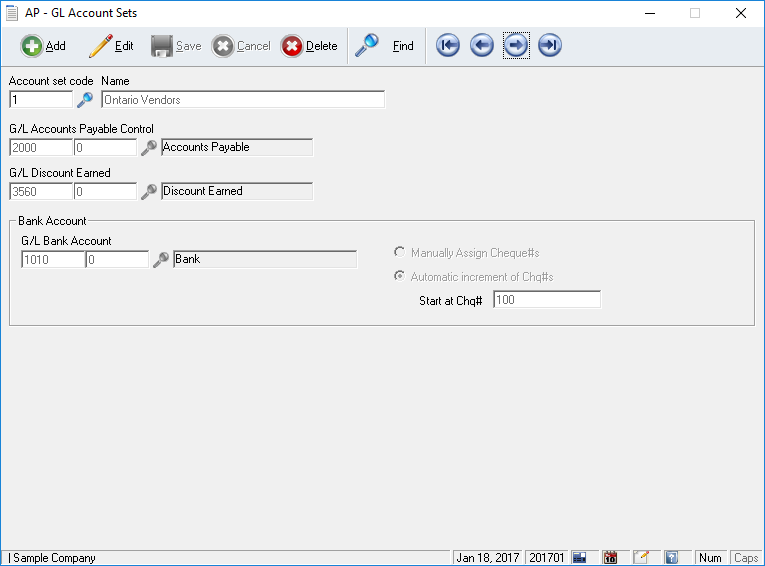
Task: Click the calendar icon in status bar
Action: (610, 558)
